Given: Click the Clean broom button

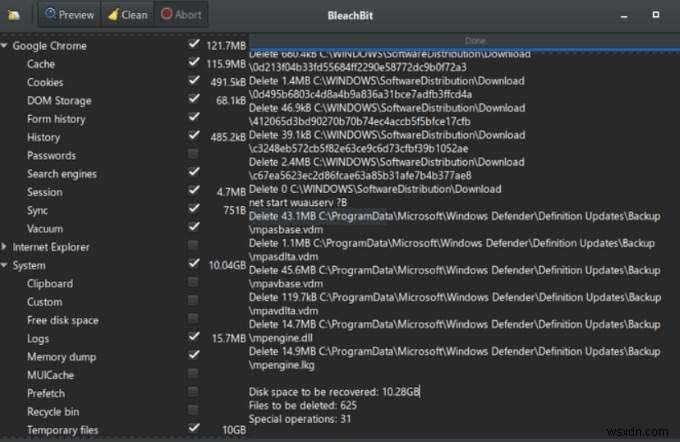Looking at the screenshot, I should tap(128, 15).
